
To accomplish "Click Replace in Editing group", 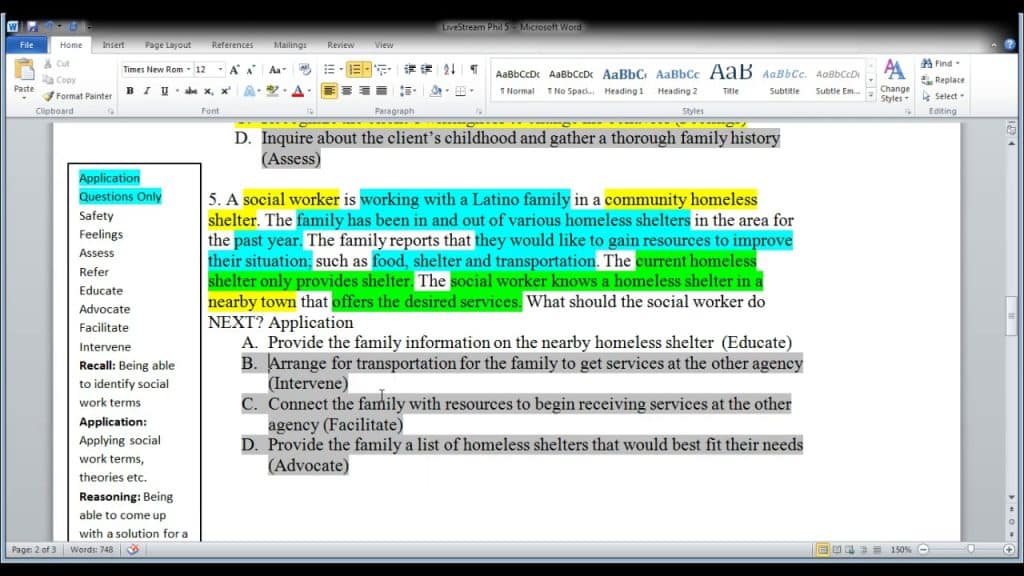I will coord(942,80).
